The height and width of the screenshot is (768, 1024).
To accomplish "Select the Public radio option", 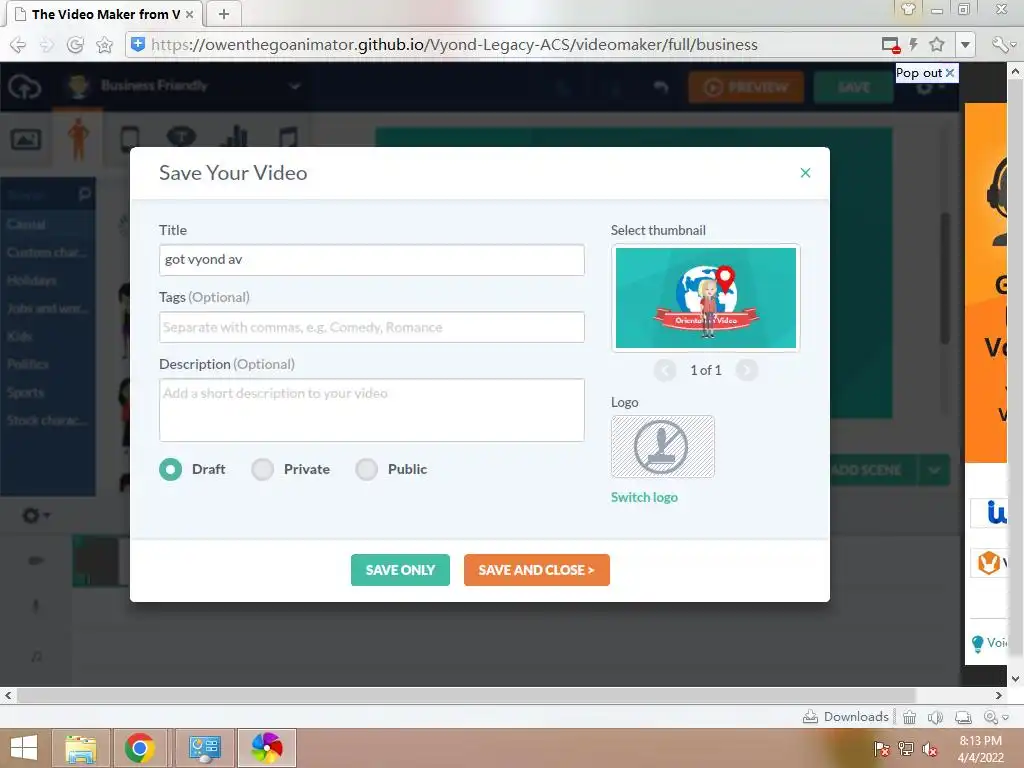I will tap(366, 469).
